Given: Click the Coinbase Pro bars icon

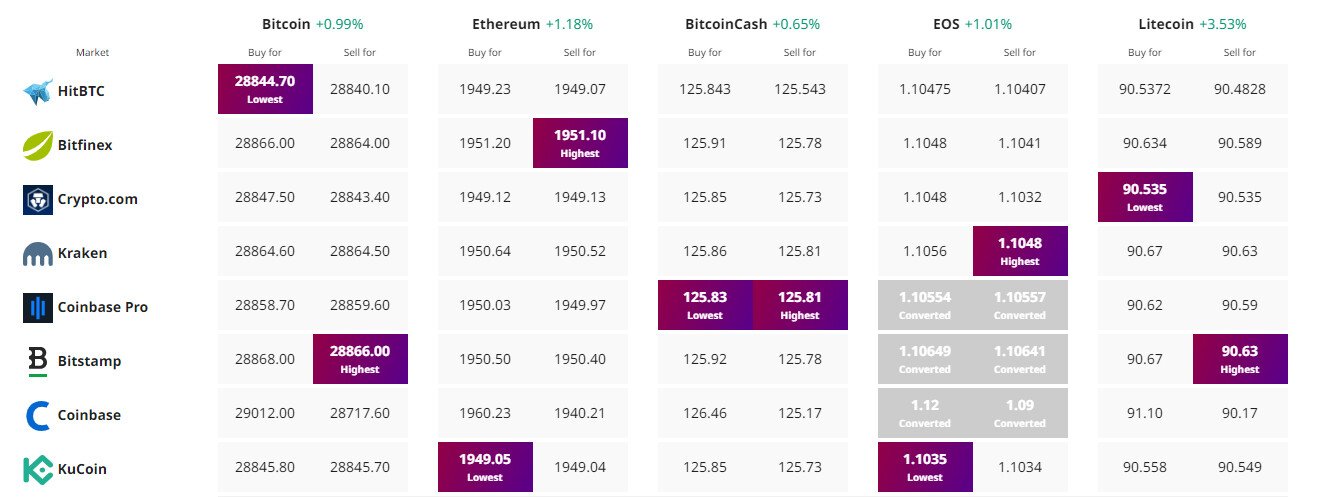Looking at the screenshot, I should click(38, 308).
